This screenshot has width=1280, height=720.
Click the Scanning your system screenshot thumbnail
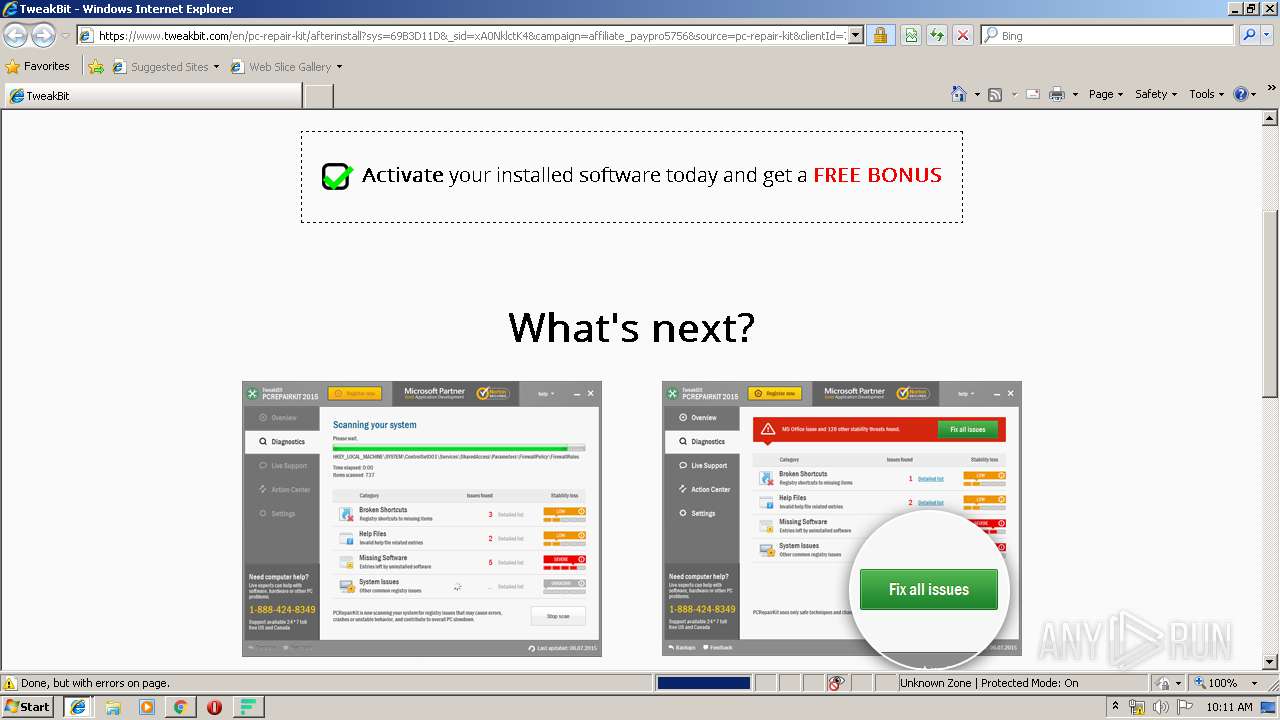[x=421, y=518]
